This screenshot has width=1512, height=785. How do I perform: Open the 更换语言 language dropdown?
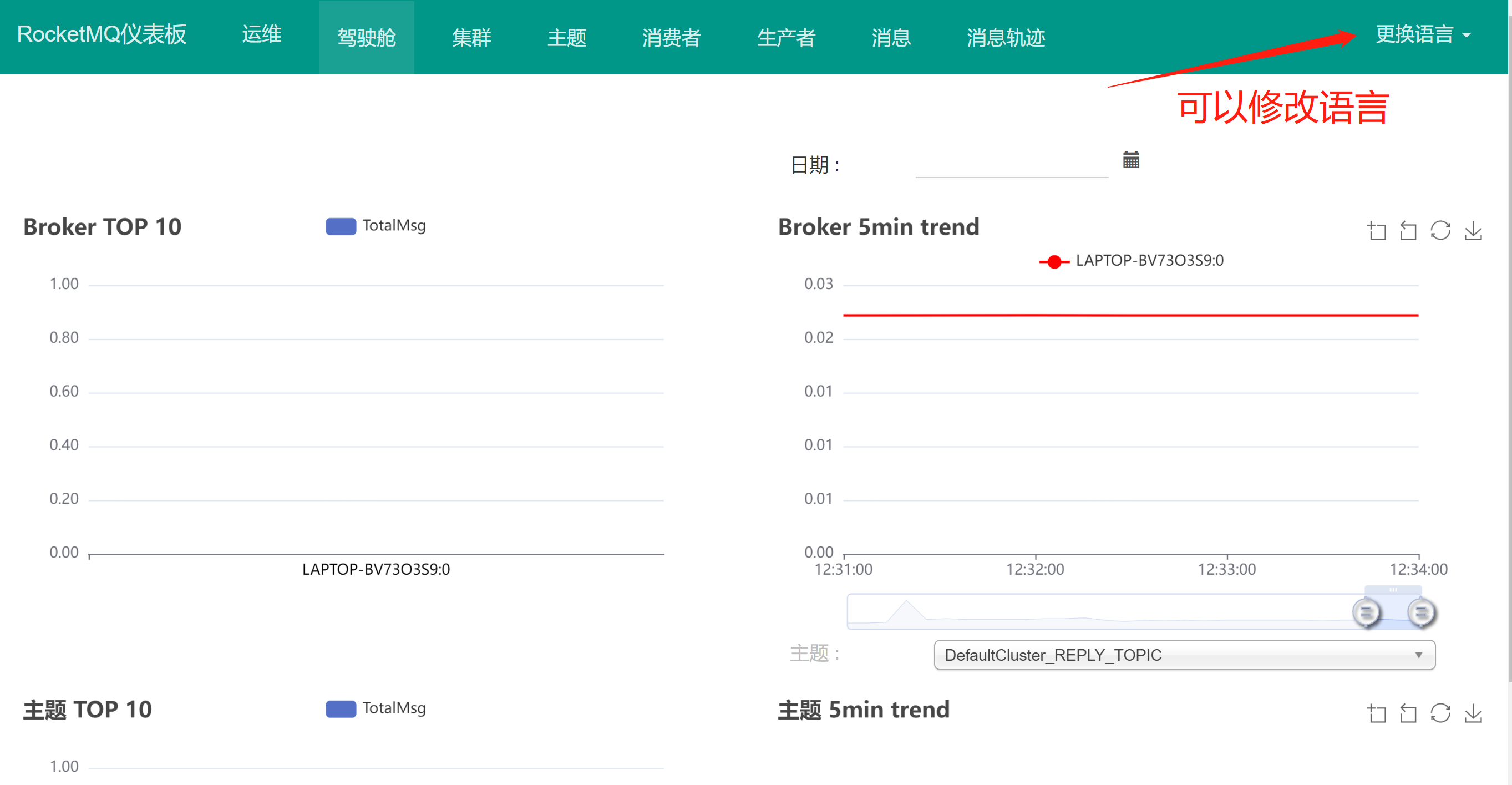pyautogui.click(x=1422, y=34)
